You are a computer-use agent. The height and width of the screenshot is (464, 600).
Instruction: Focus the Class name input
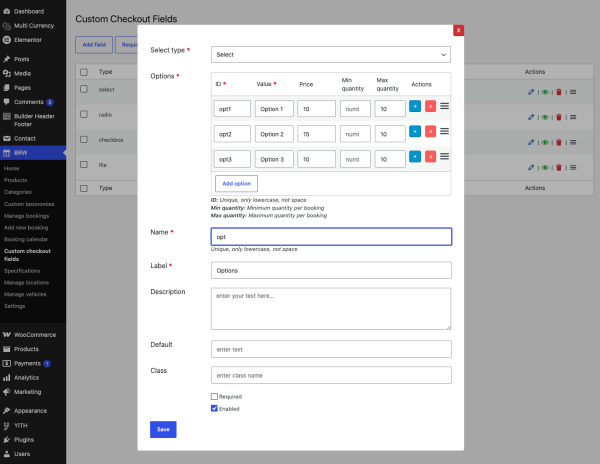coord(331,375)
